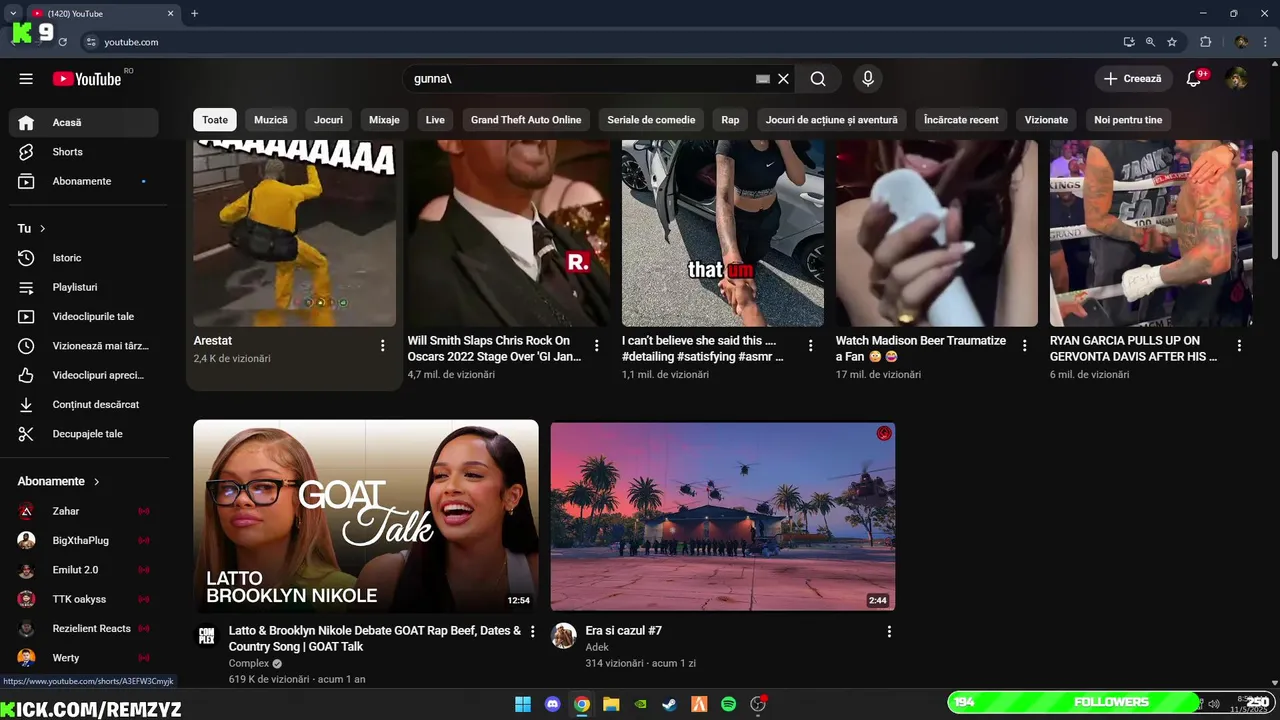The image size is (1280, 720).
Task: Open Complex channel link under video
Action: 249,663
